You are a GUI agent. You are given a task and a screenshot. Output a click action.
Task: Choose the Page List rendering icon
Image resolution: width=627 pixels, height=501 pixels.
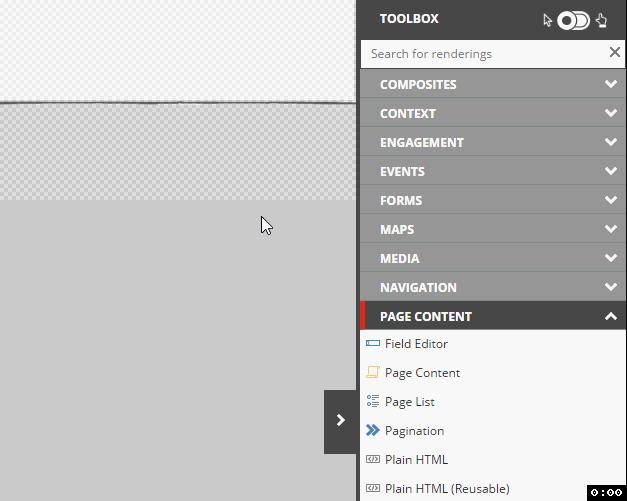point(373,401)
